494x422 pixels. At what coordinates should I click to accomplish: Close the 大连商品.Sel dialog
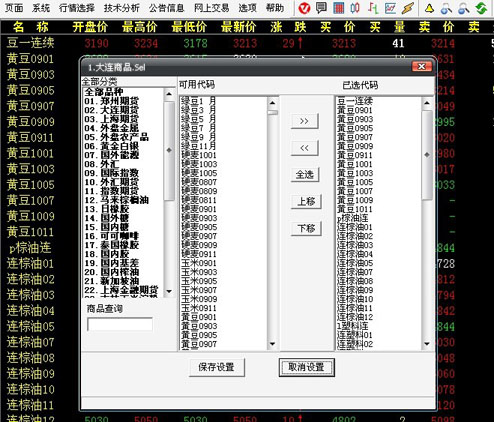(x=422, y=66)
